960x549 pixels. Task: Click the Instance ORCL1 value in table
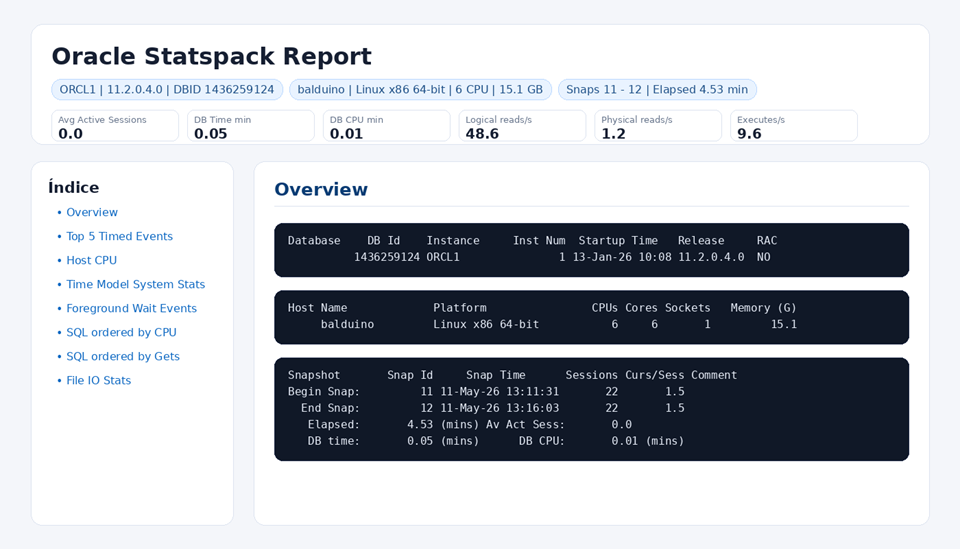[443, 257]
